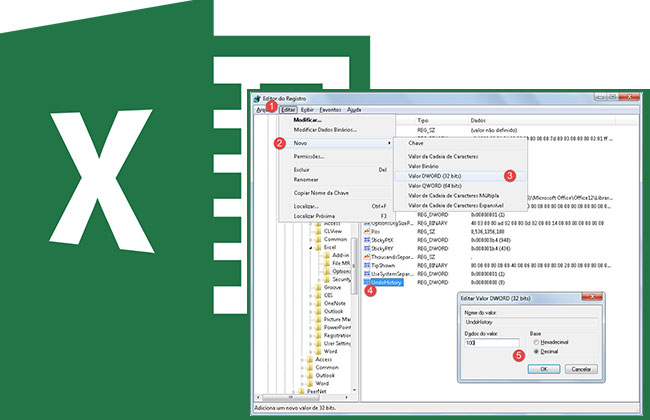The image size is (650, 420).
Task: Open the Favoritos menu
Action: pos(330,110)
